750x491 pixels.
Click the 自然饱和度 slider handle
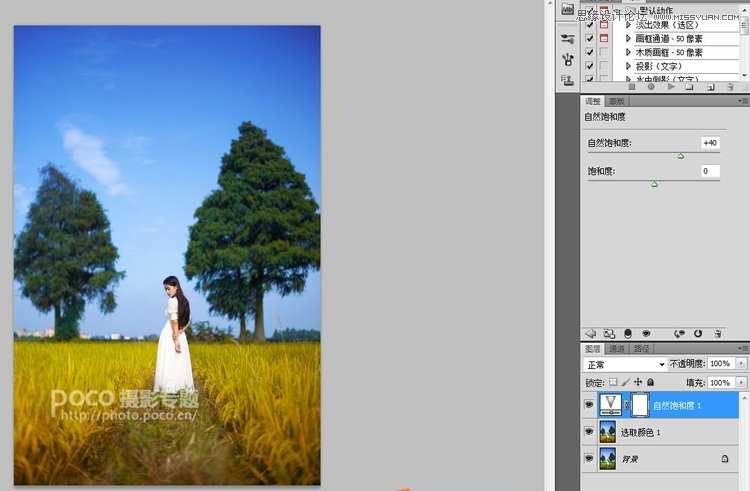tap(680, 156)
